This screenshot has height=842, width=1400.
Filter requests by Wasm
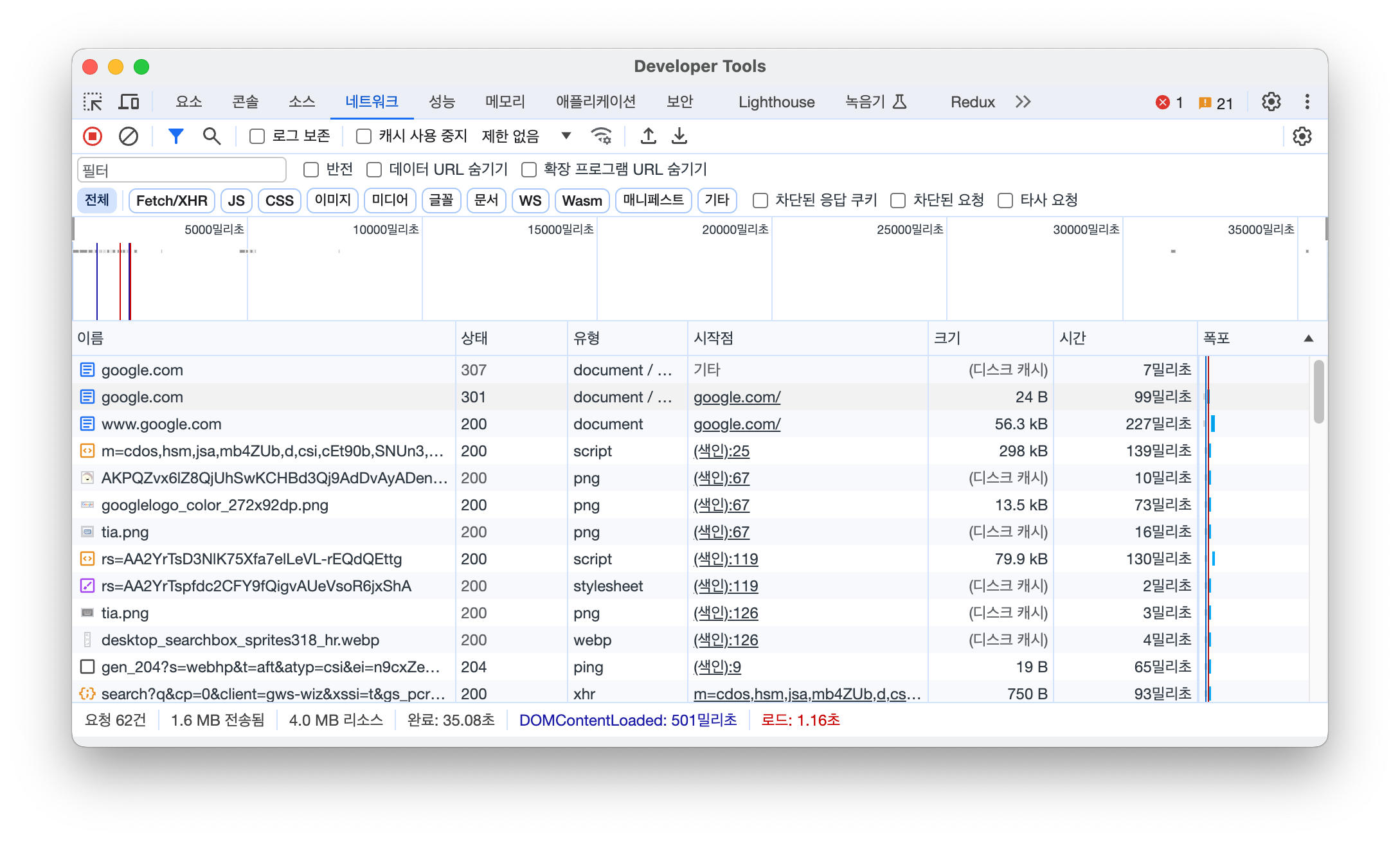tap(582, 201)
